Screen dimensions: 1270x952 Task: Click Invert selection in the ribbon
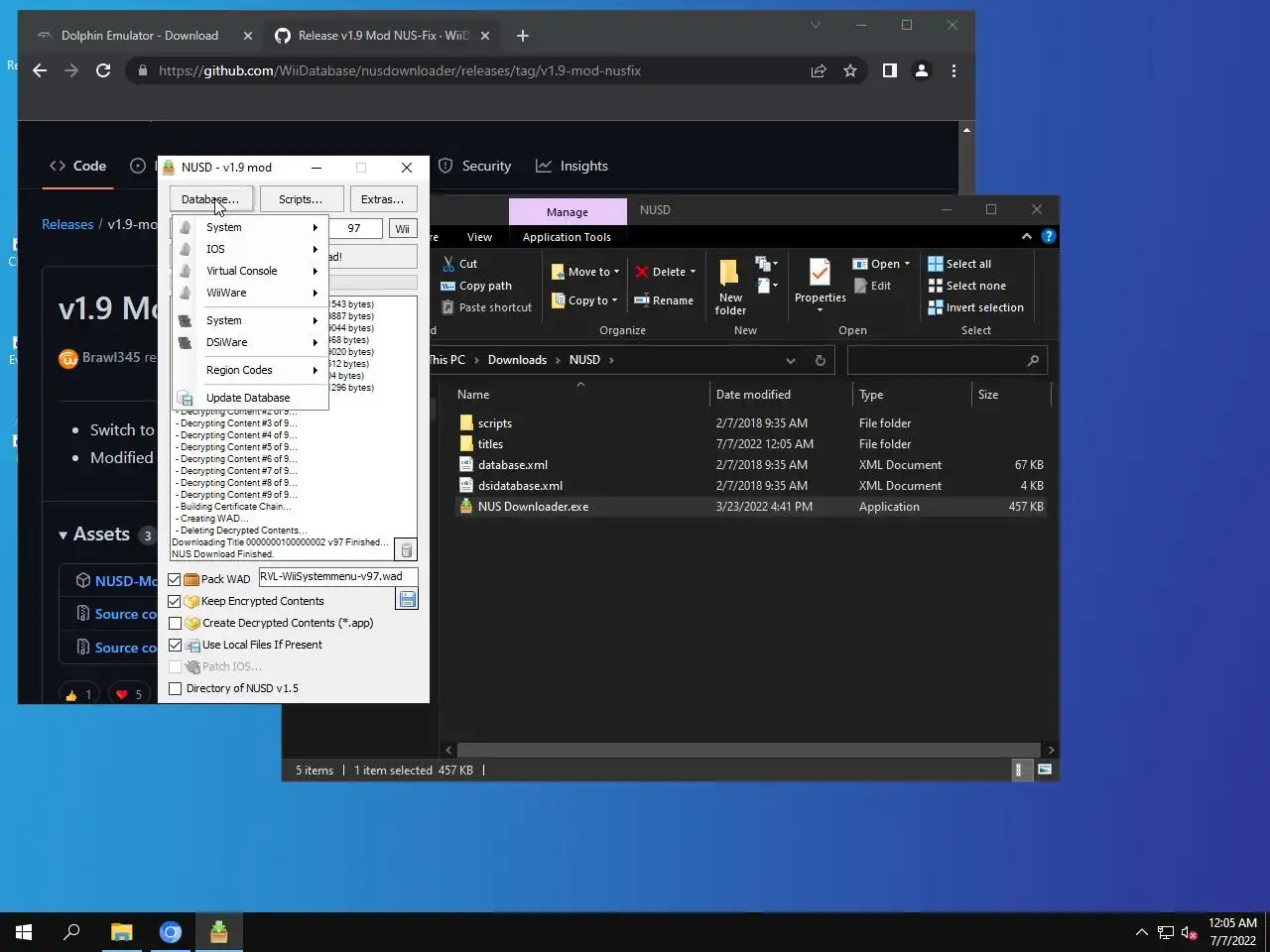pyautogui.click(x=975, y=307)
